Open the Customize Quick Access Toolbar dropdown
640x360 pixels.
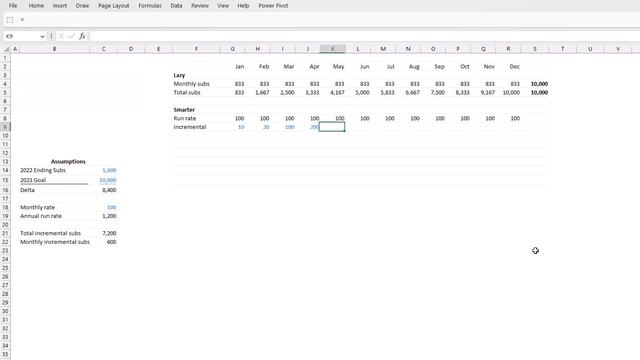coord(22,20)
